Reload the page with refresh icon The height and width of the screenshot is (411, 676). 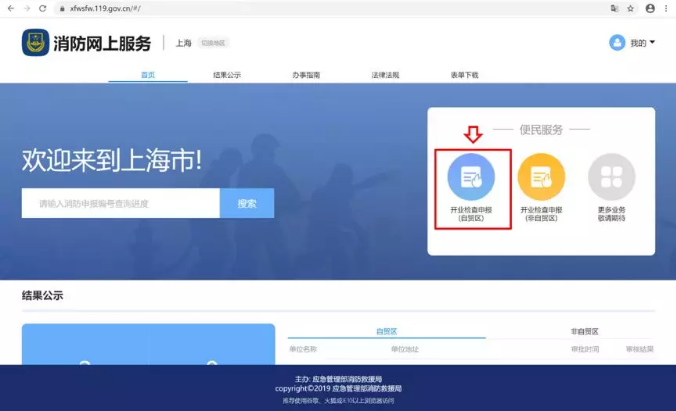click(x=44, y=8)
